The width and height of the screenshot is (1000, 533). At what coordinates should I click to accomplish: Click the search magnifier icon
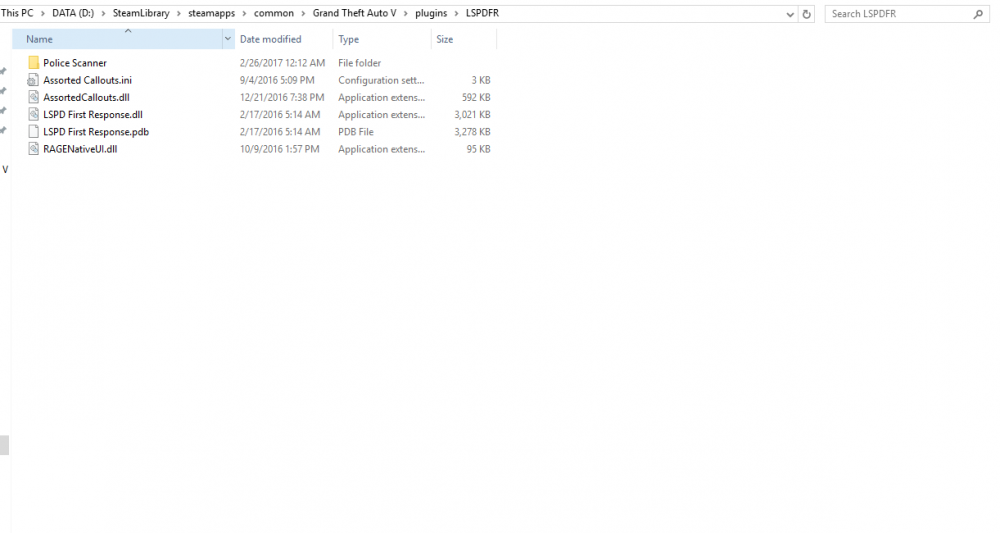tap(978, 13)
